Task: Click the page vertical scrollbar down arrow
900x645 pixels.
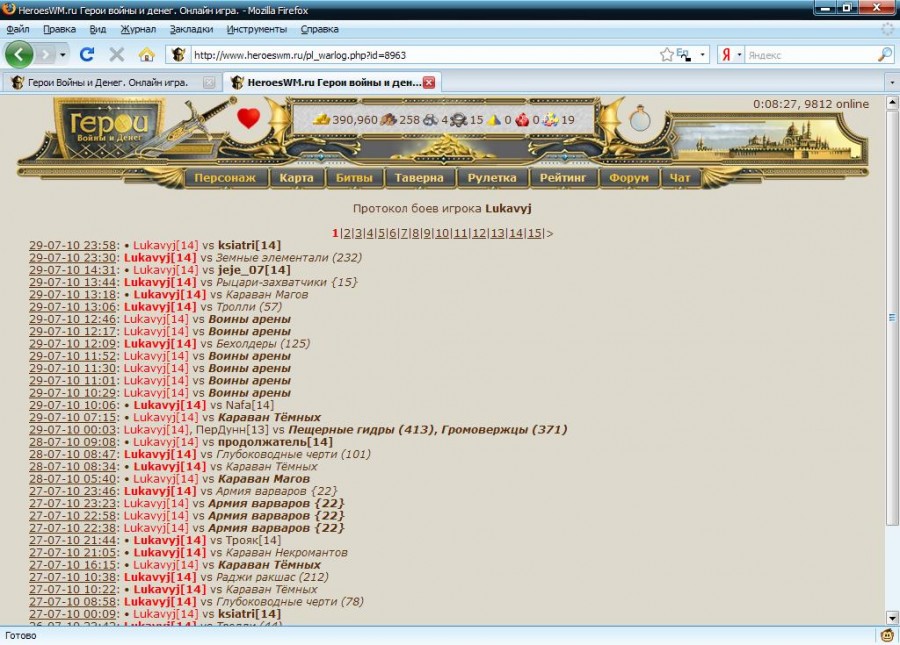Action: [x=892, y=618]
